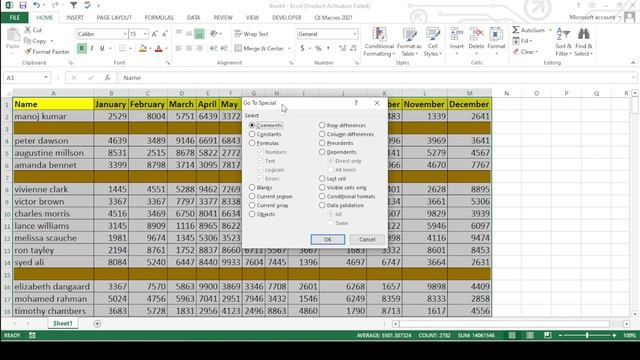Open the Merge & Center dropdown arrow
The height and width of the screenshot is (360, 640).
click(289, 48)
